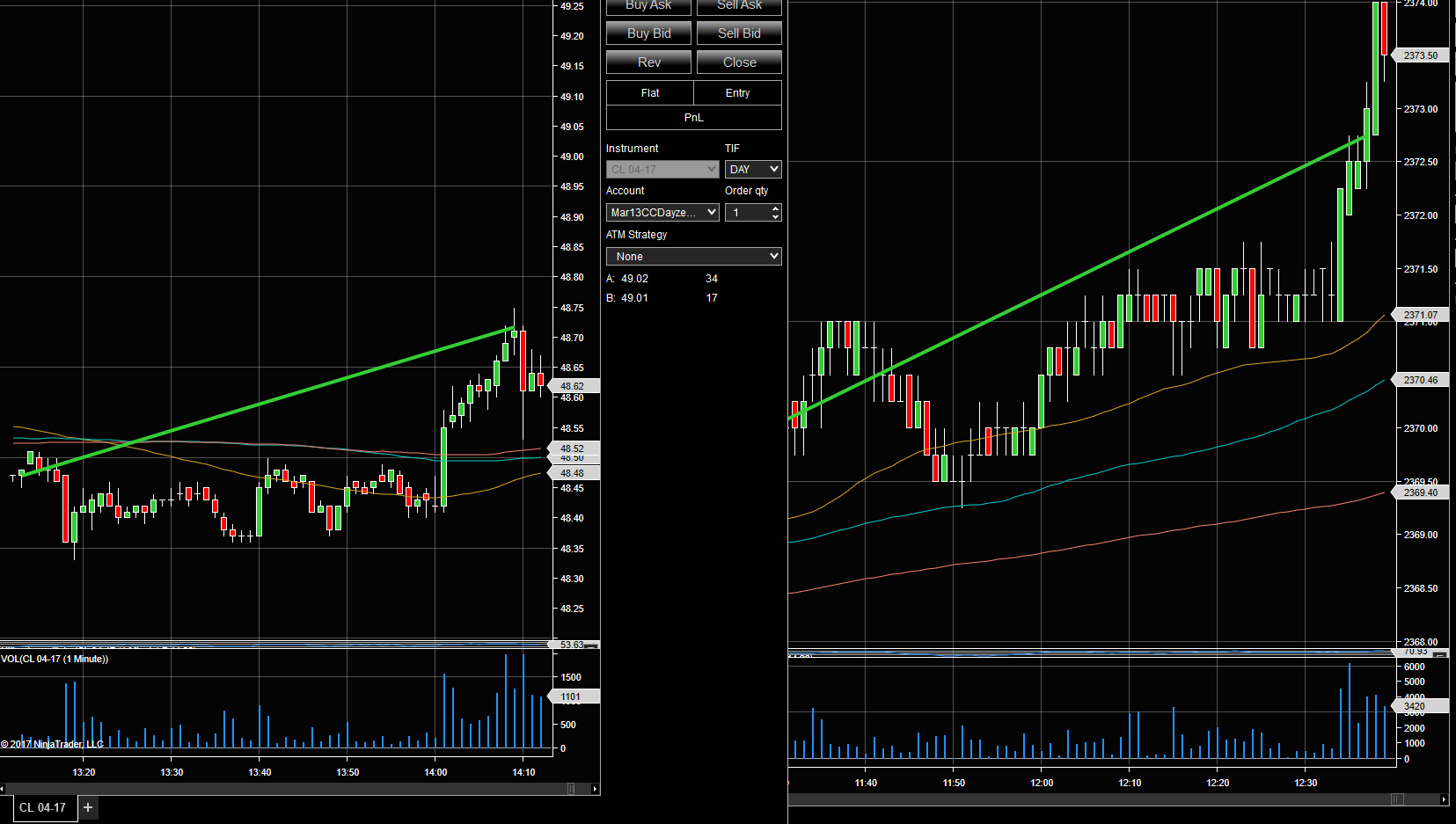Click the 14:00 time label on left chart
The width and height of the screenshot is (1456, 824).
coord(435,772)
